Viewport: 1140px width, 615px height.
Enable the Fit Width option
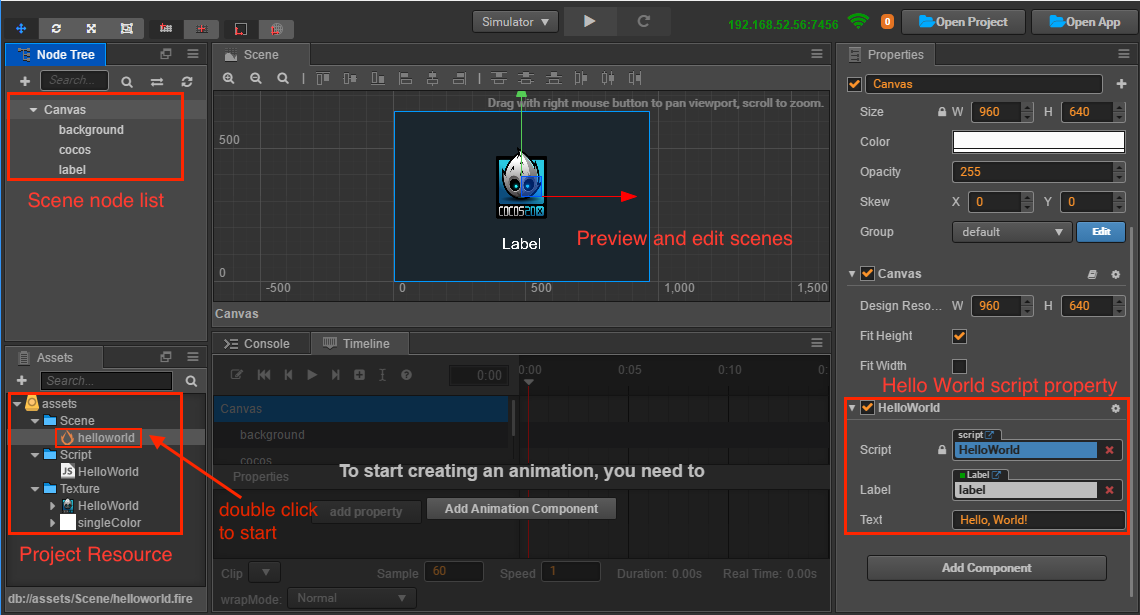coord(960,366)
